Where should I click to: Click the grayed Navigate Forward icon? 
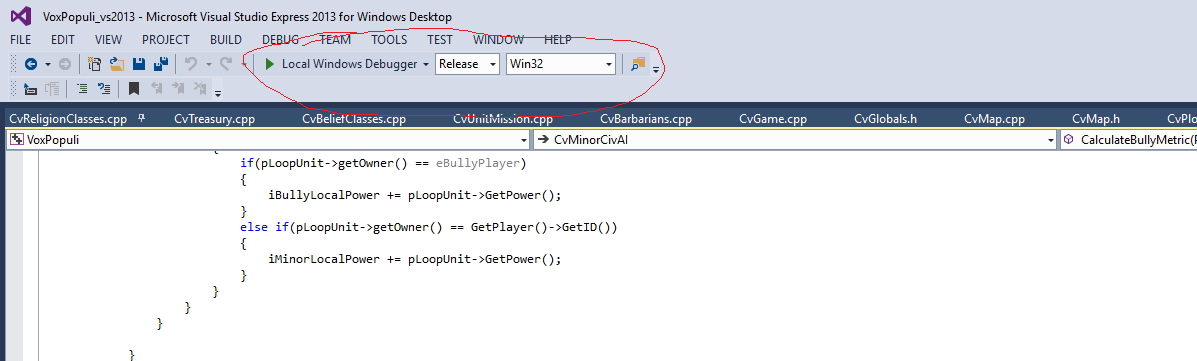pyautogui.click(x=65, y=64)
